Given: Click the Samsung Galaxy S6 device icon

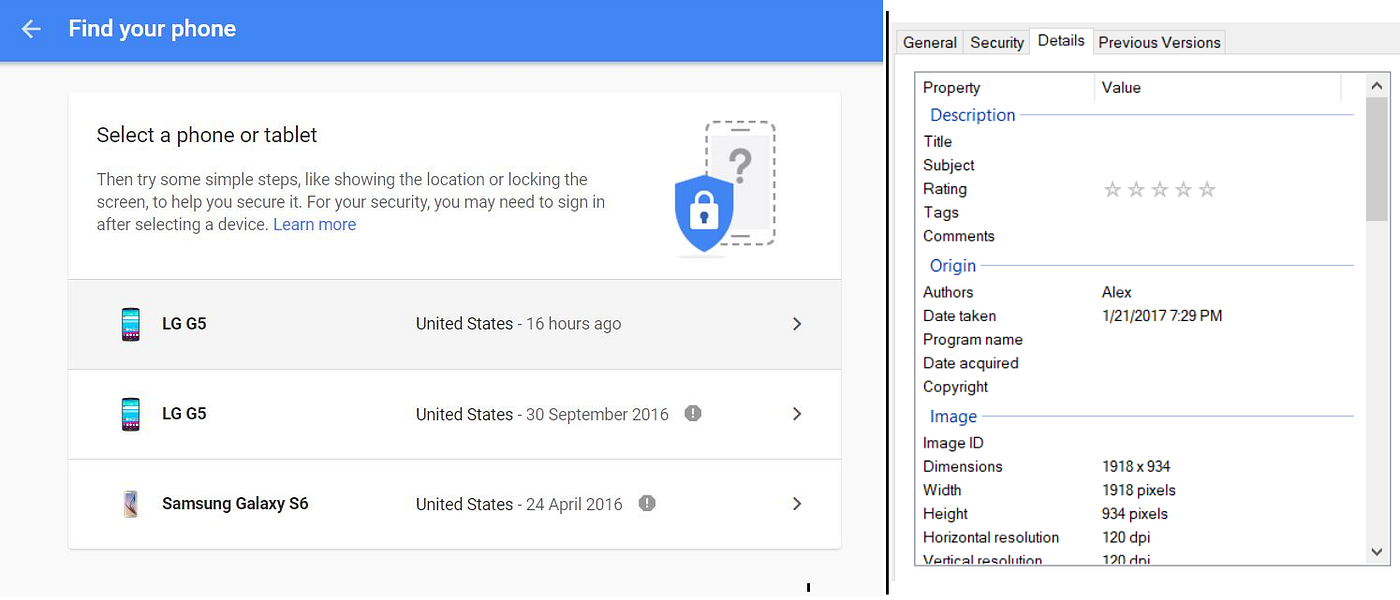Looking at the screenshot, I should point(131,504).
